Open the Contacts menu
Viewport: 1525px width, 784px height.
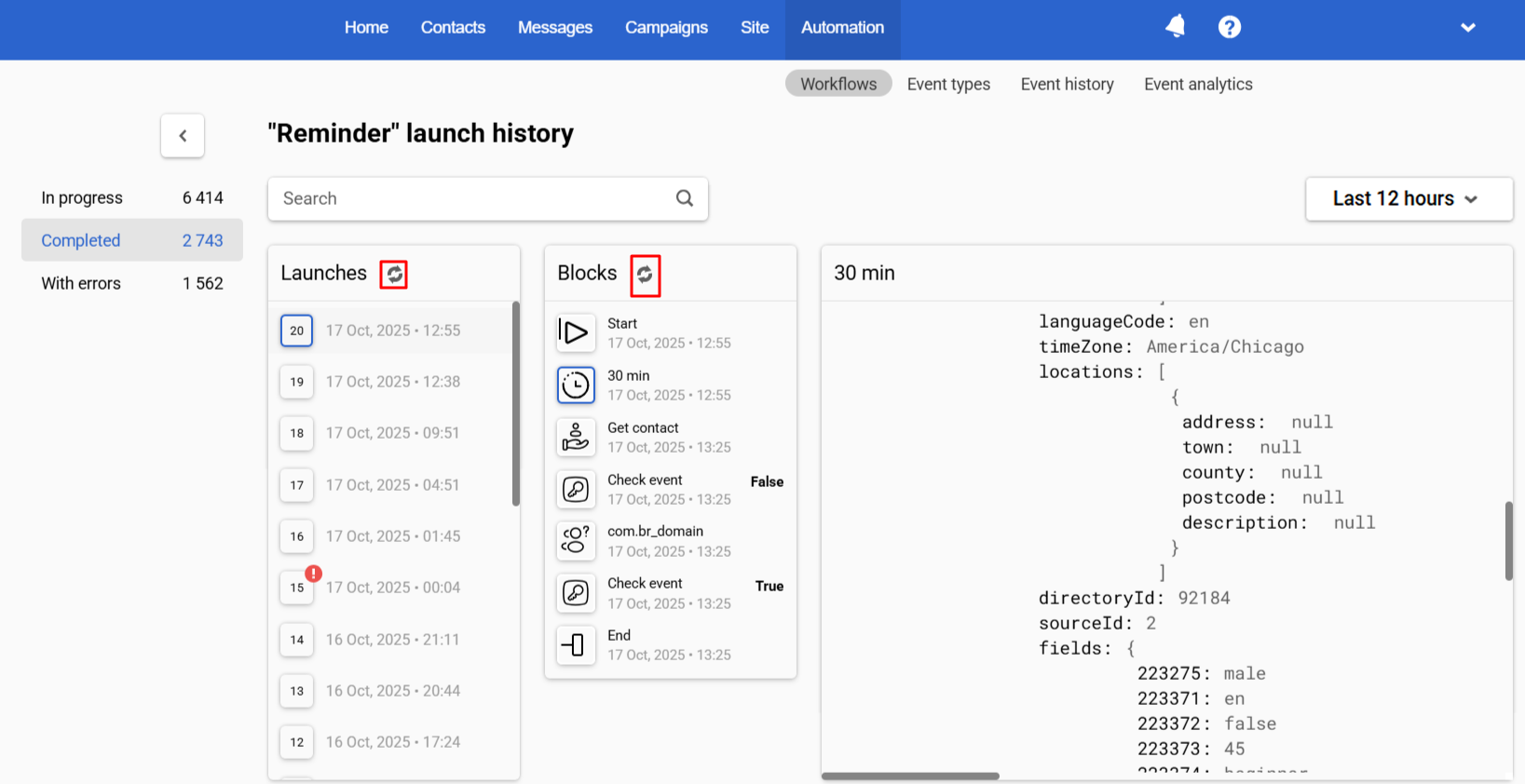(x=453, y=28)
